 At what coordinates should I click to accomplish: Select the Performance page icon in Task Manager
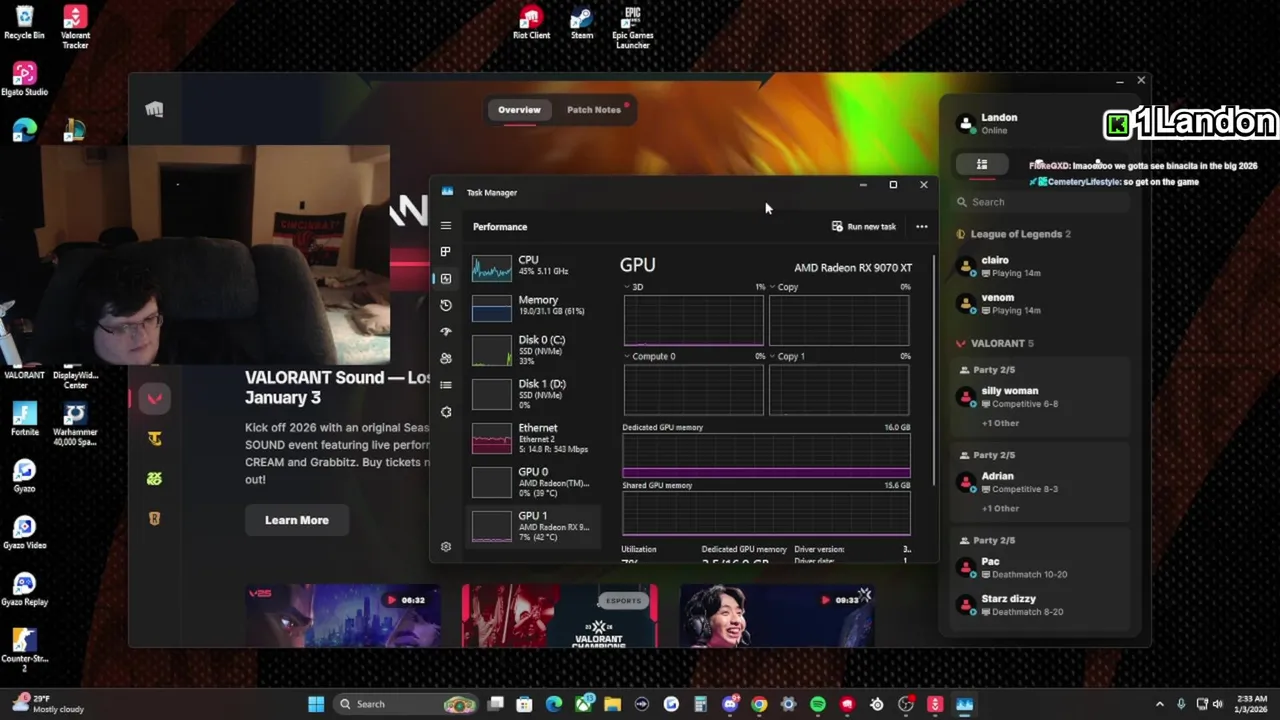pyautogui.click(x=446, y=278)
